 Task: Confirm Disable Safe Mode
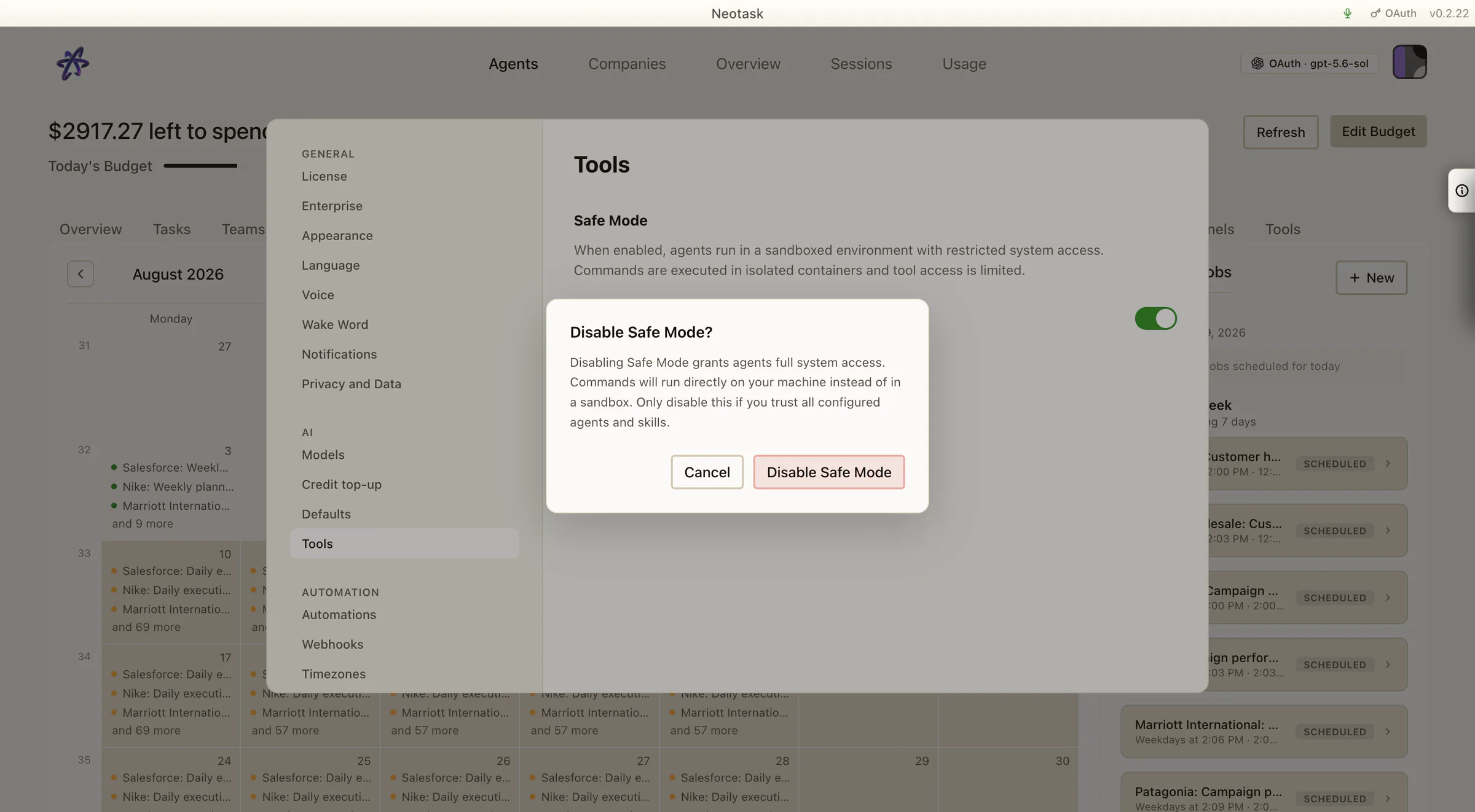[828, 472]
